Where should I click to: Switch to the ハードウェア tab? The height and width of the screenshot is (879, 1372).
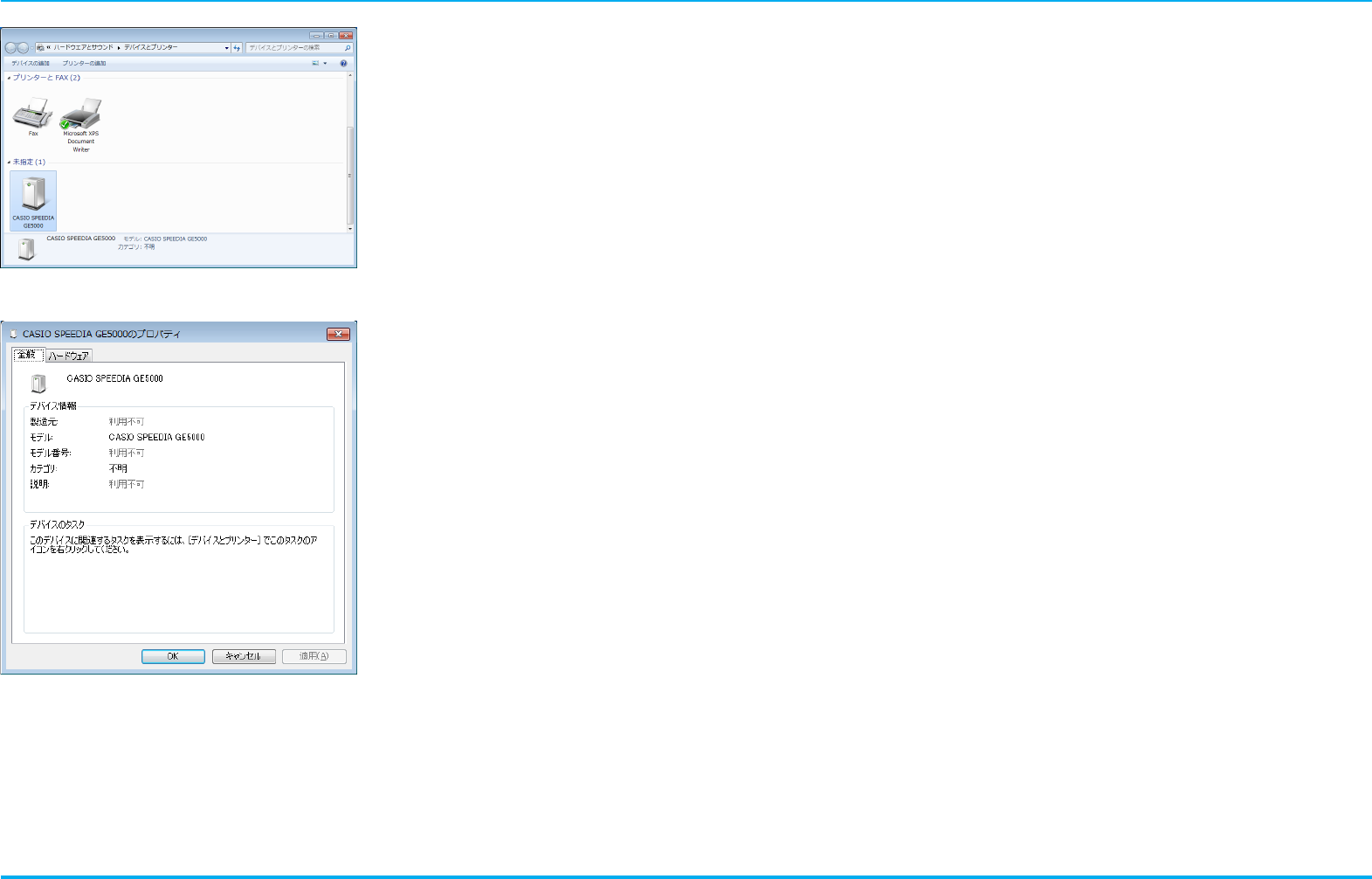coord(69,356)
